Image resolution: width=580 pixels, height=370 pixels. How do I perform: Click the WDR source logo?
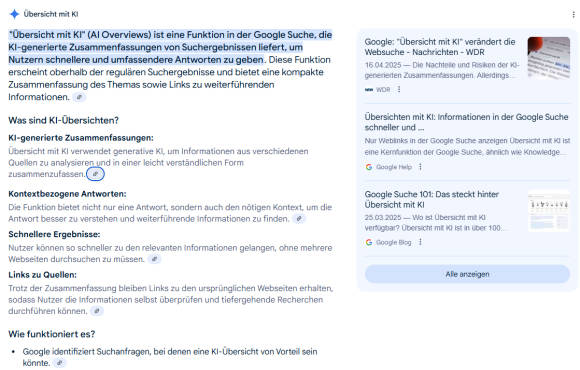click(369, 90)
